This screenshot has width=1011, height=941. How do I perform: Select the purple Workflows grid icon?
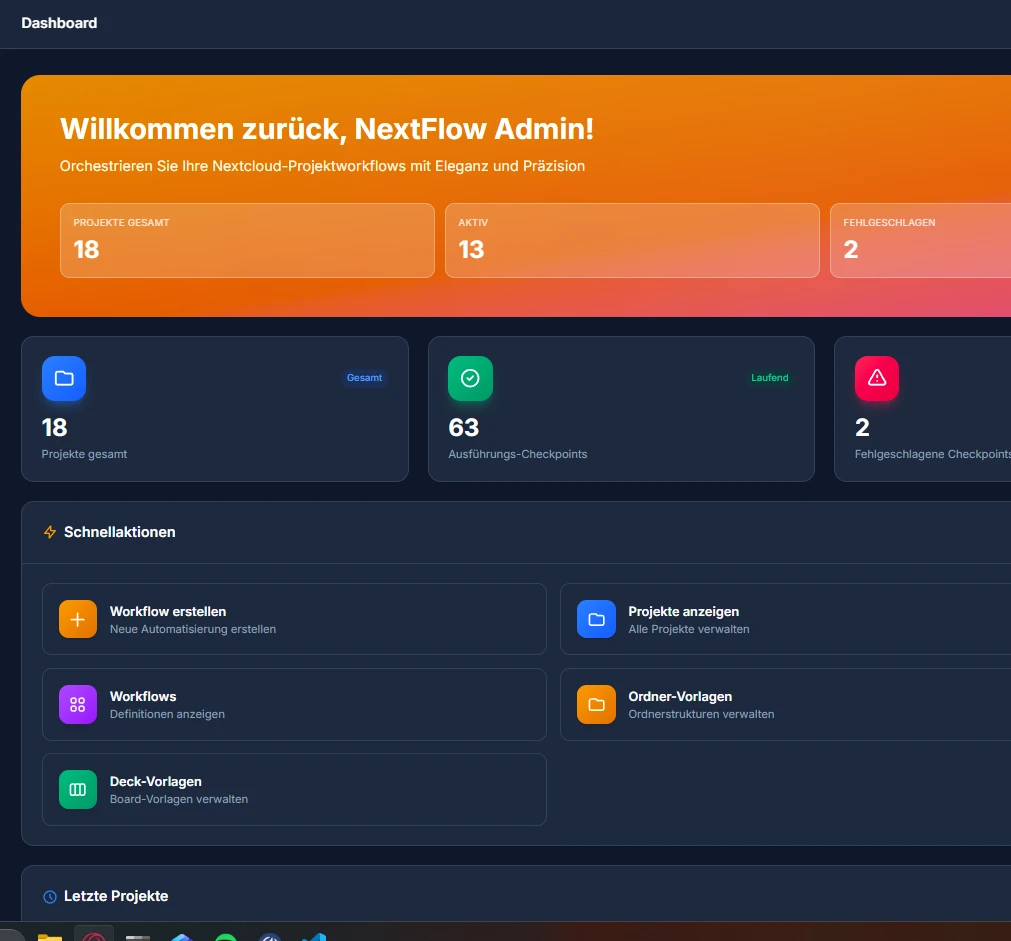click(77, 704)
